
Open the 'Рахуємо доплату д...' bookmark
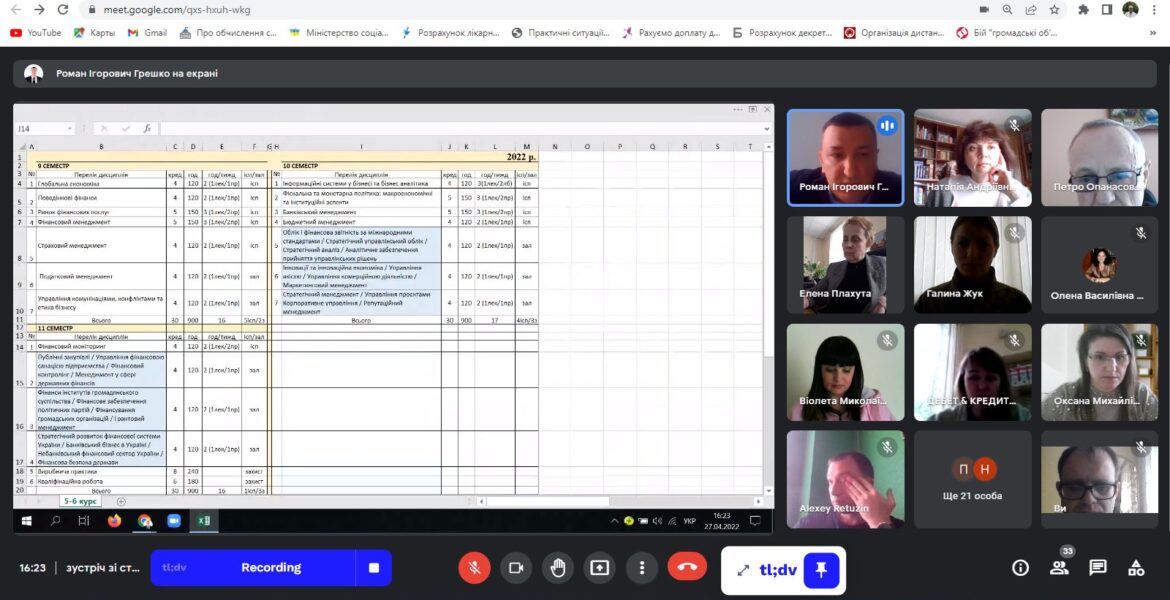click(x=672, y=33)
